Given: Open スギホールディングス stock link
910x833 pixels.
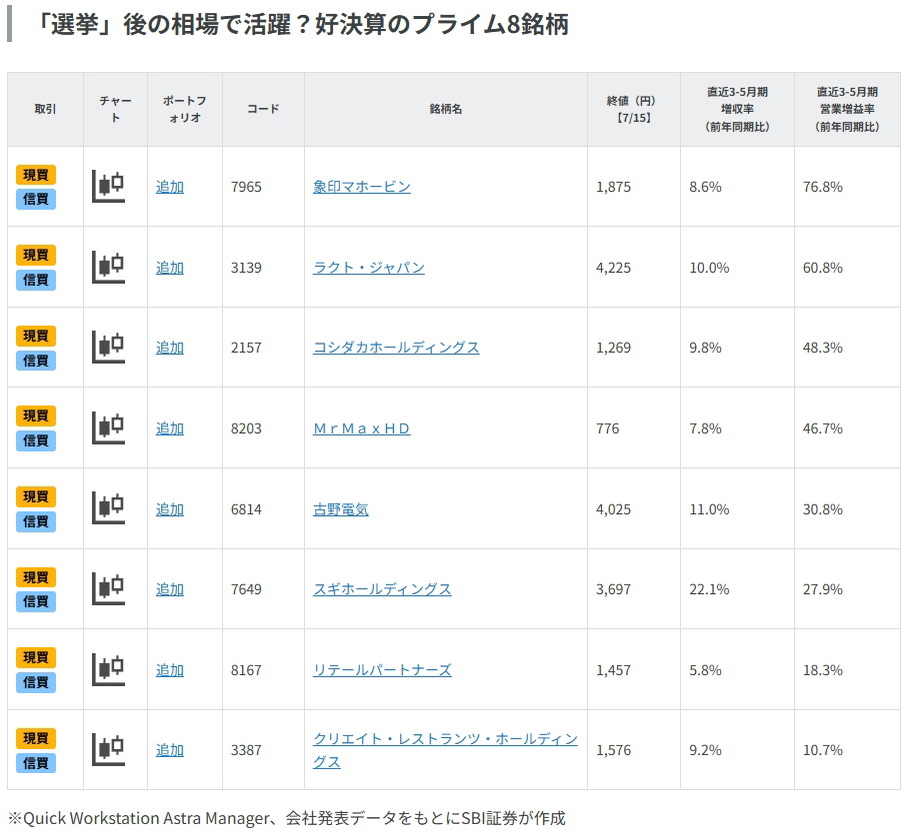Looking at the screenshot, I should pos(382,589).
